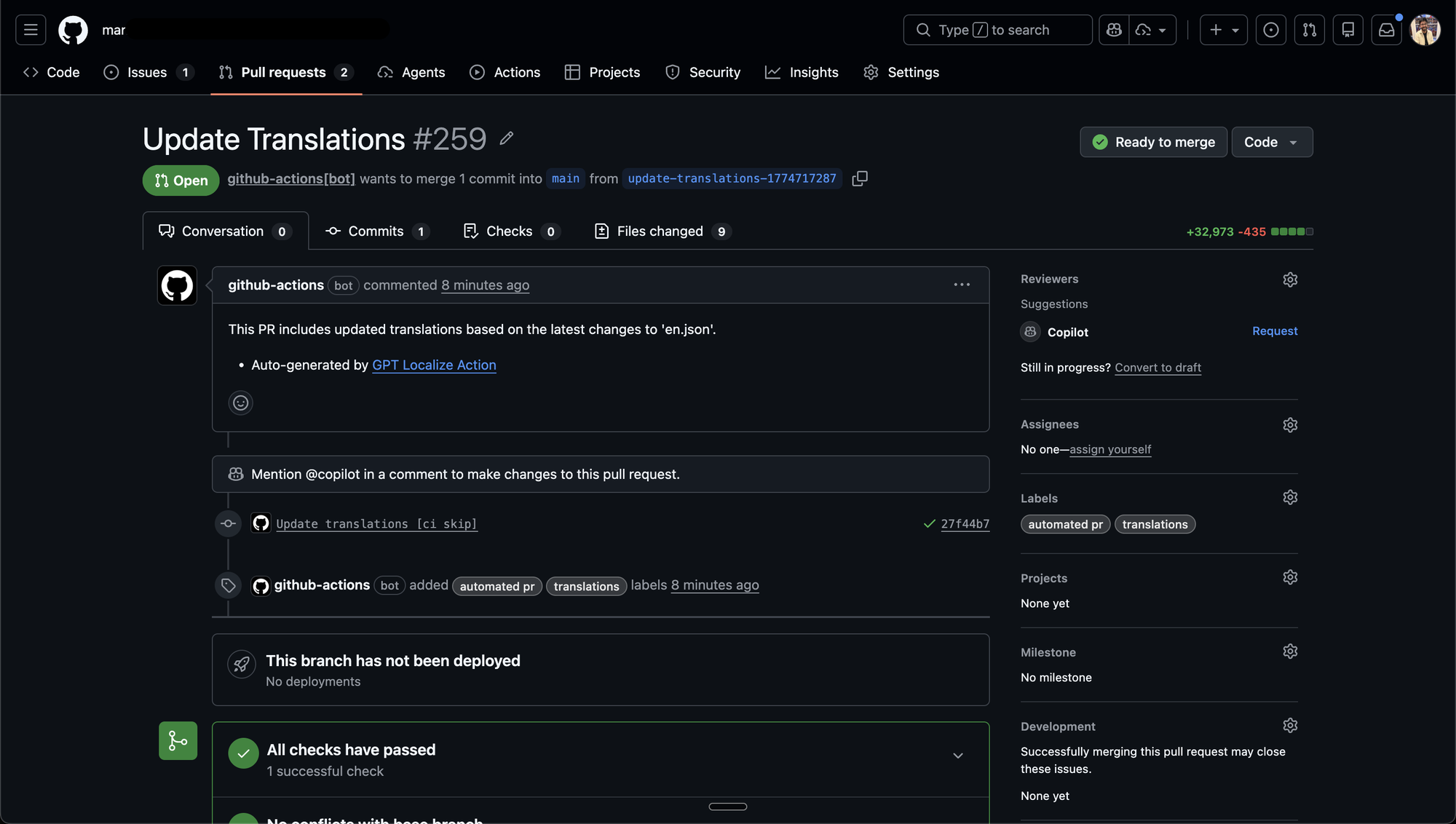The width and height of the screenshot is (1456, 824).
Task: Open the Assignees gear settings
Action: [x=1290, y=425]
